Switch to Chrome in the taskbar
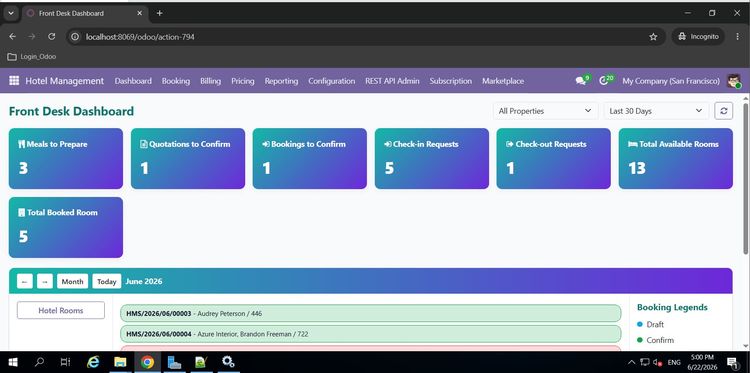The image size is (750, 373). point(147,362)
